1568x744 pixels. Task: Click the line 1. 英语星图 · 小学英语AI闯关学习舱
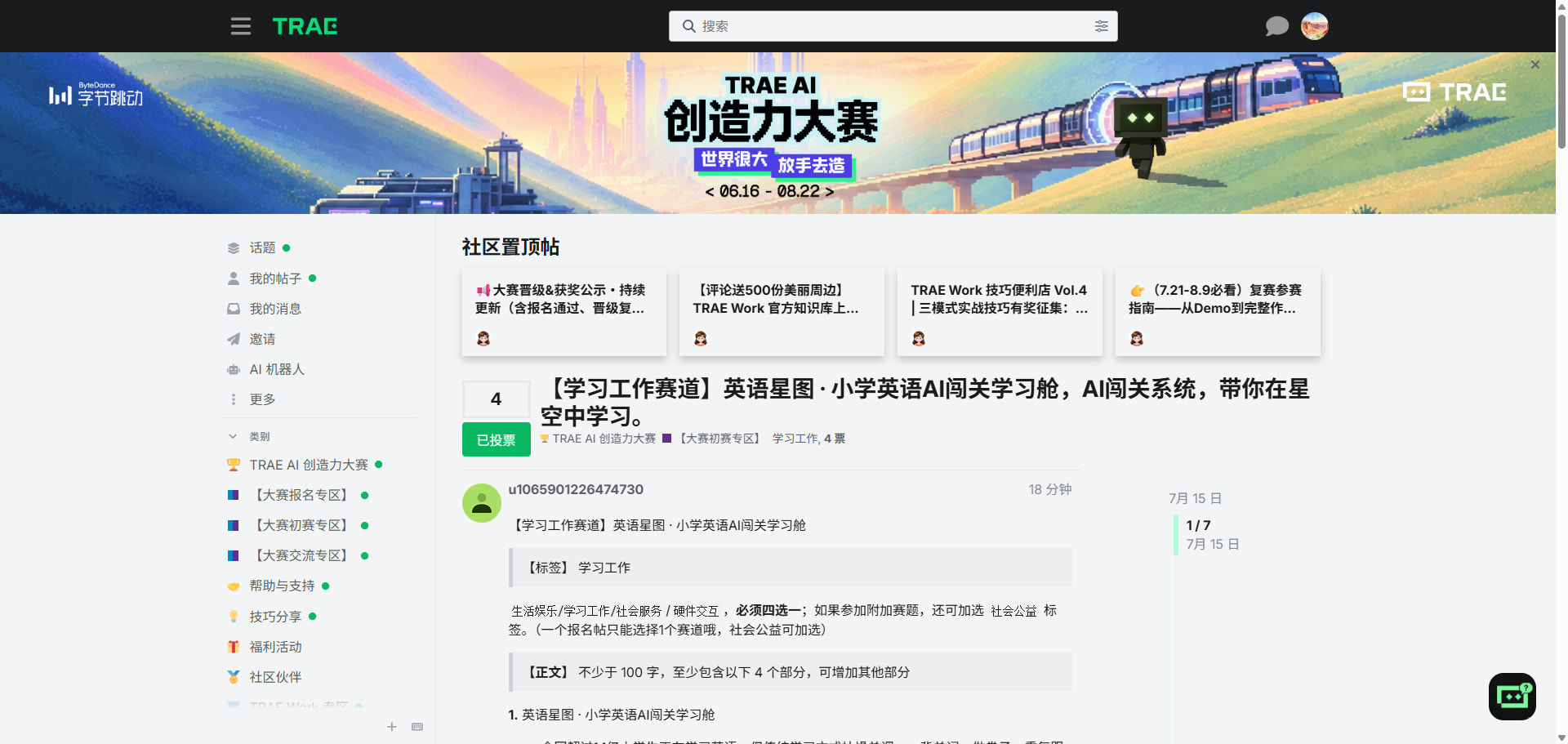(x=612, y=715)
